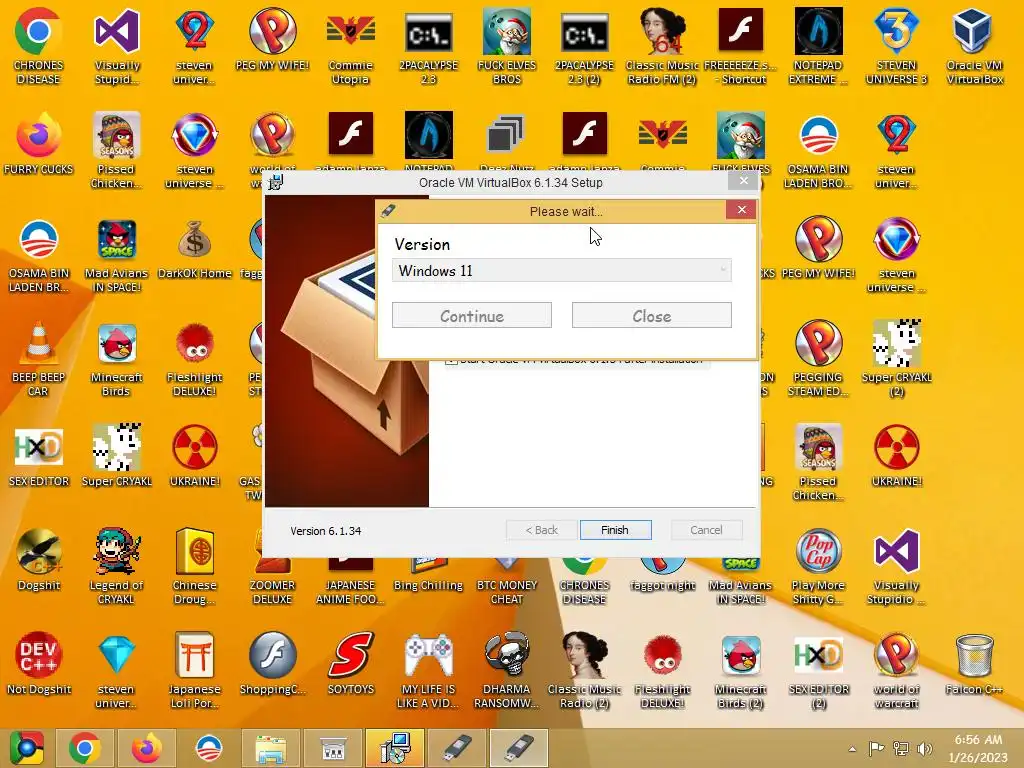Select the BEEP BEEP CAR cone icon
This screenshot has width=1024, height=768.
point(38,359)
